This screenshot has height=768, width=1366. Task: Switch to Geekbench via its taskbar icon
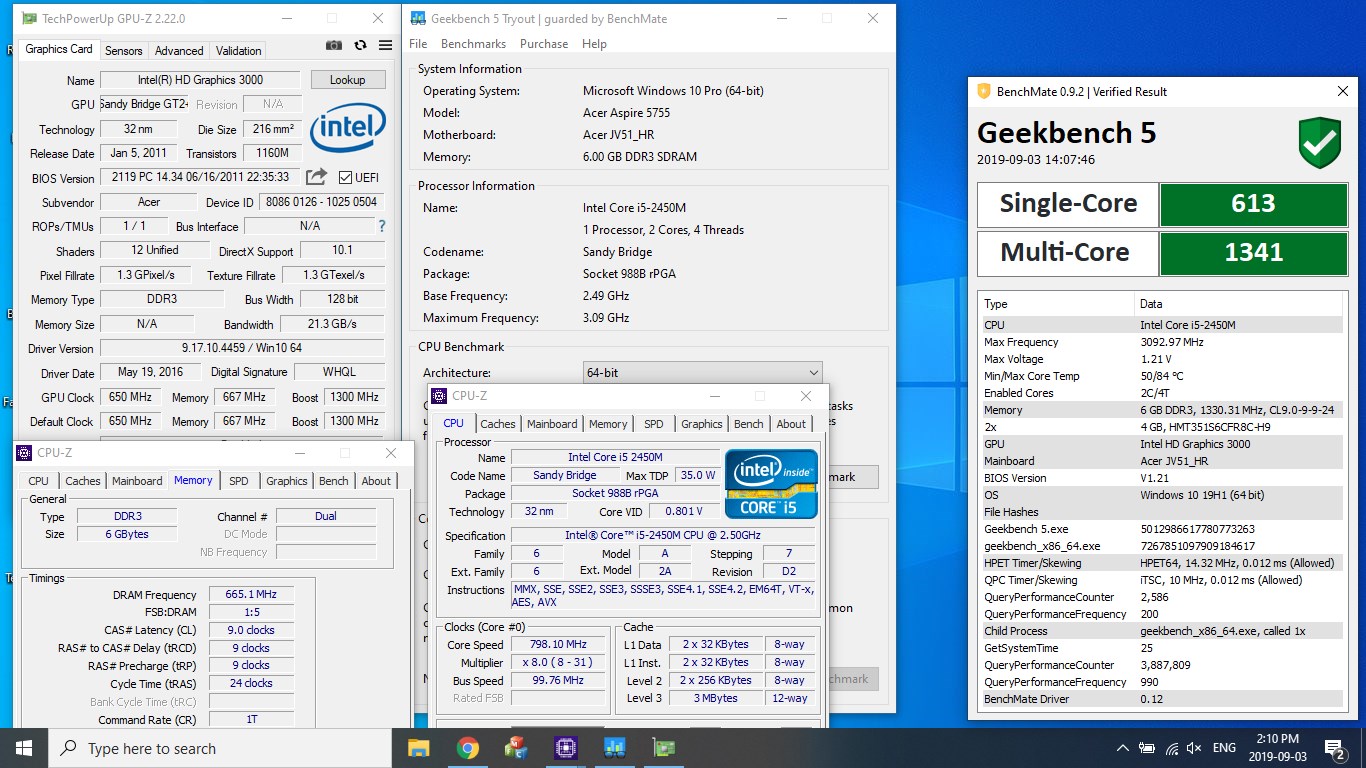click(615, 748)
